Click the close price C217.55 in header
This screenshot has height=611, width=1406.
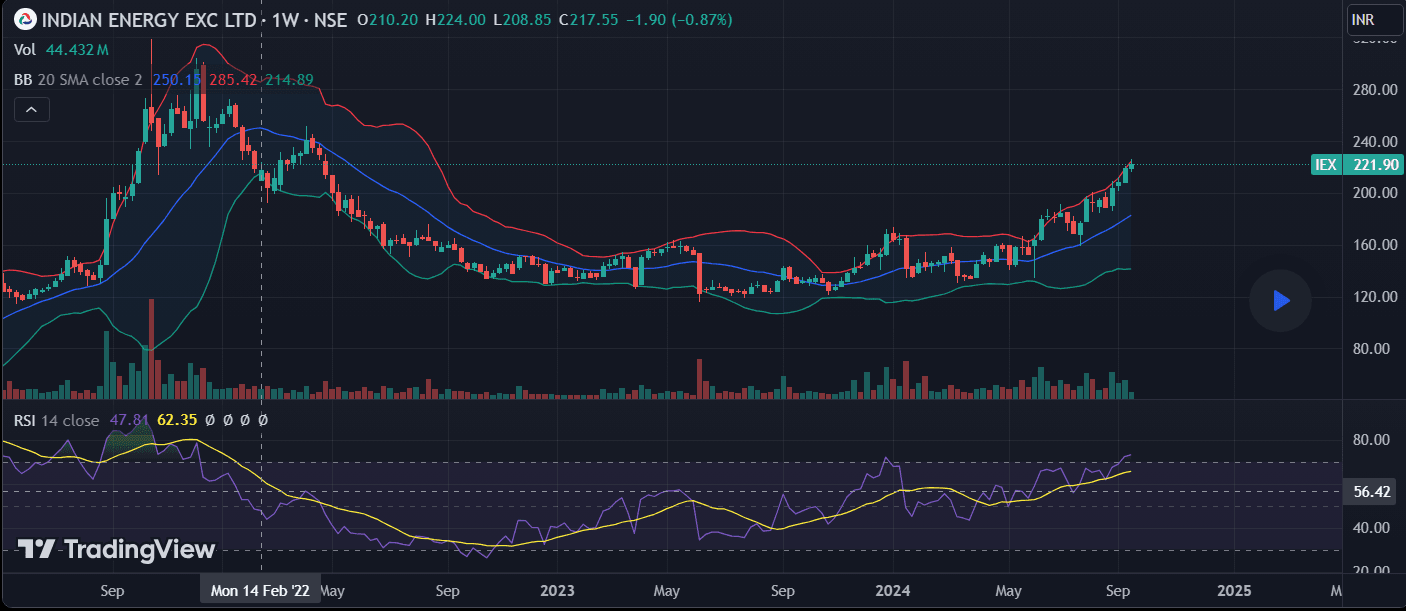point(588,19)
